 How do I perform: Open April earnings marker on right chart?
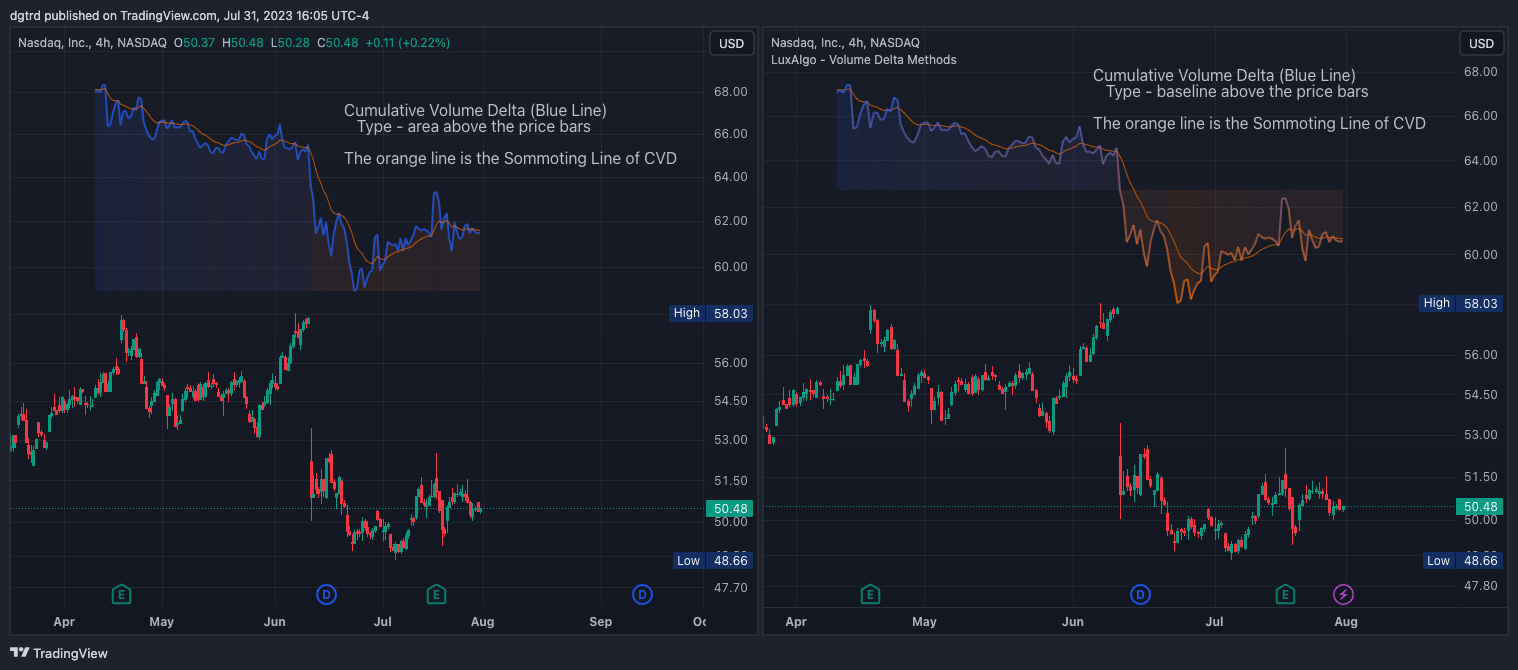[x=870, y=595]
